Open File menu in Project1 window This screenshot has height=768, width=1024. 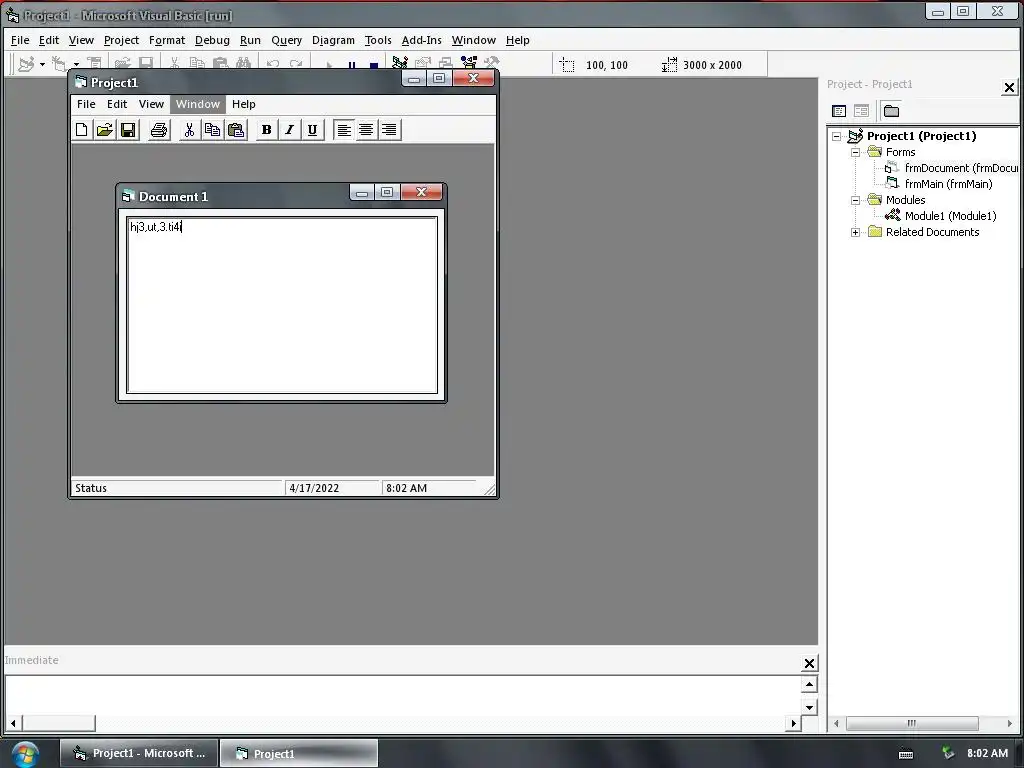pyautogui.click(x=86, y=104)
